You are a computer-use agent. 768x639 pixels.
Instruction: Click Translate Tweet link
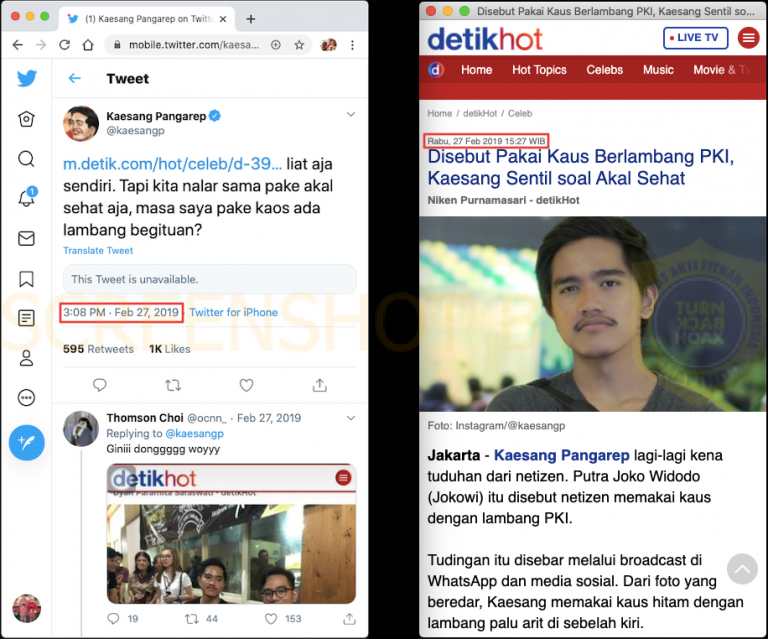click(98, 251)
